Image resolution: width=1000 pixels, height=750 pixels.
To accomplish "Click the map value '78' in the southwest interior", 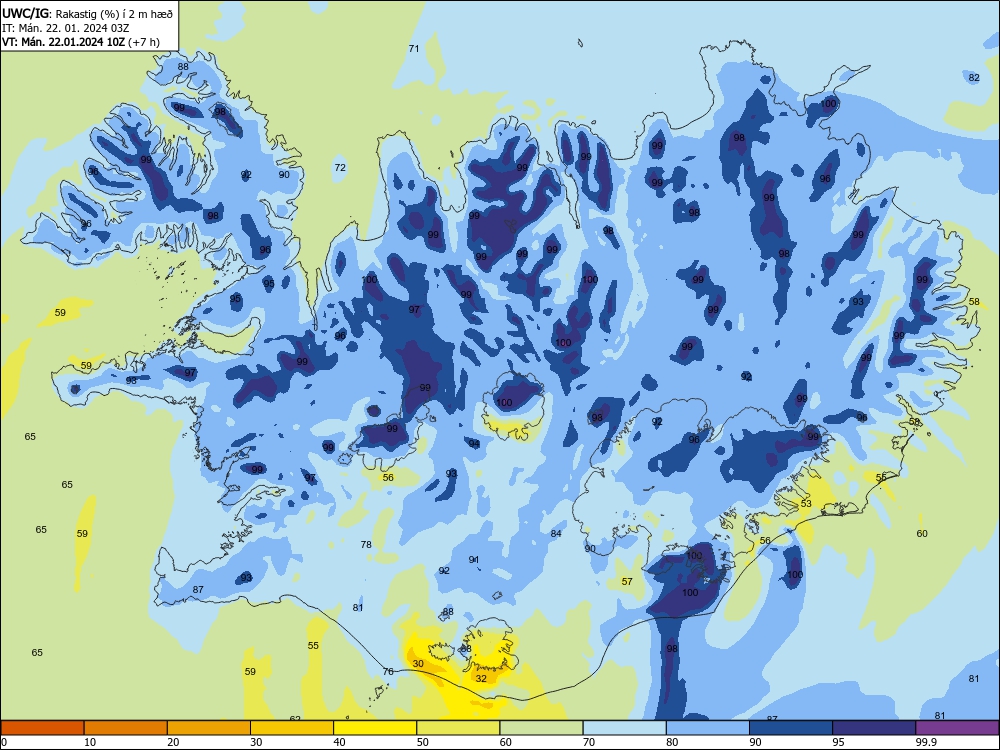I will point(366,545).
